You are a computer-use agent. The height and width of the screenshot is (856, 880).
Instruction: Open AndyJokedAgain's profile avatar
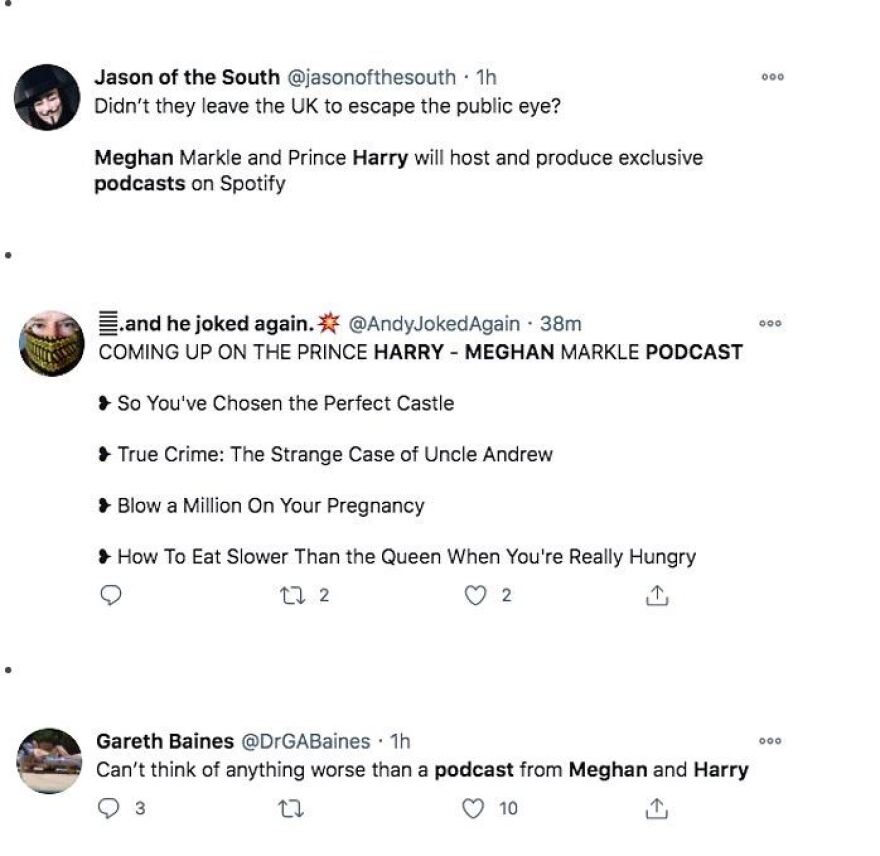51,343
